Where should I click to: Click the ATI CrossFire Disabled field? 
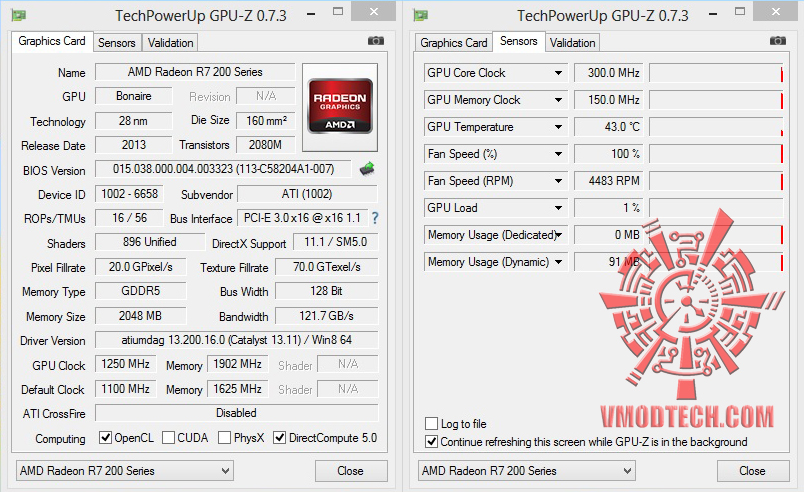(236, 413)
